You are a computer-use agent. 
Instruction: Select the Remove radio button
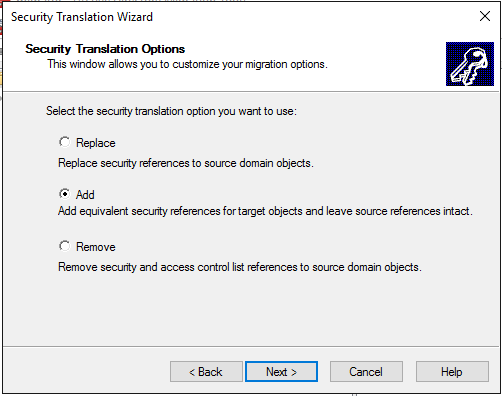(x=64, y=246)
